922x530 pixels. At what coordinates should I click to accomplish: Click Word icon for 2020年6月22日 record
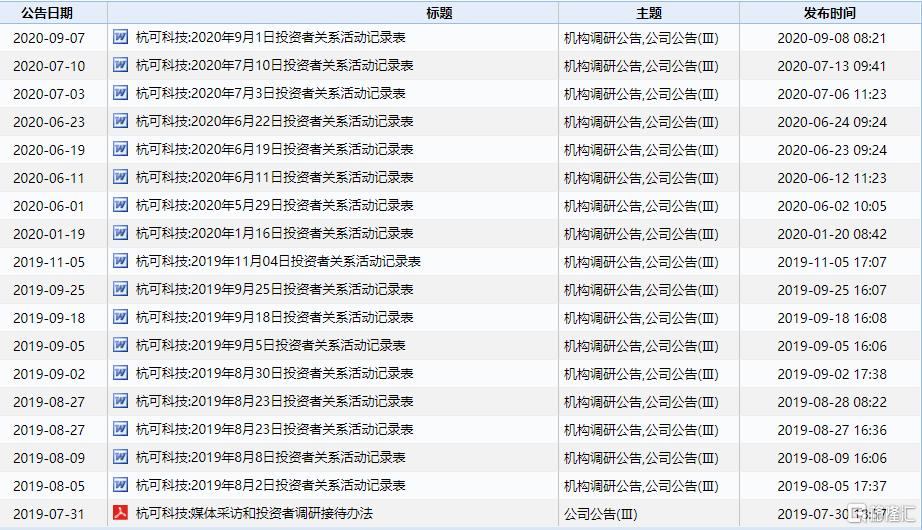tap(120, 121)
